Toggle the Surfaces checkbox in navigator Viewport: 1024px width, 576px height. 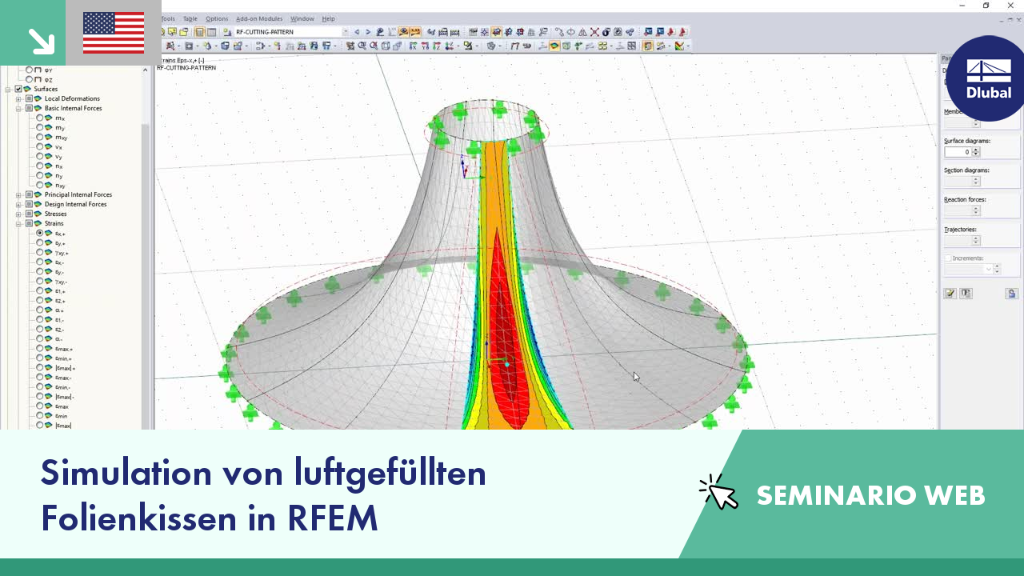19,89
